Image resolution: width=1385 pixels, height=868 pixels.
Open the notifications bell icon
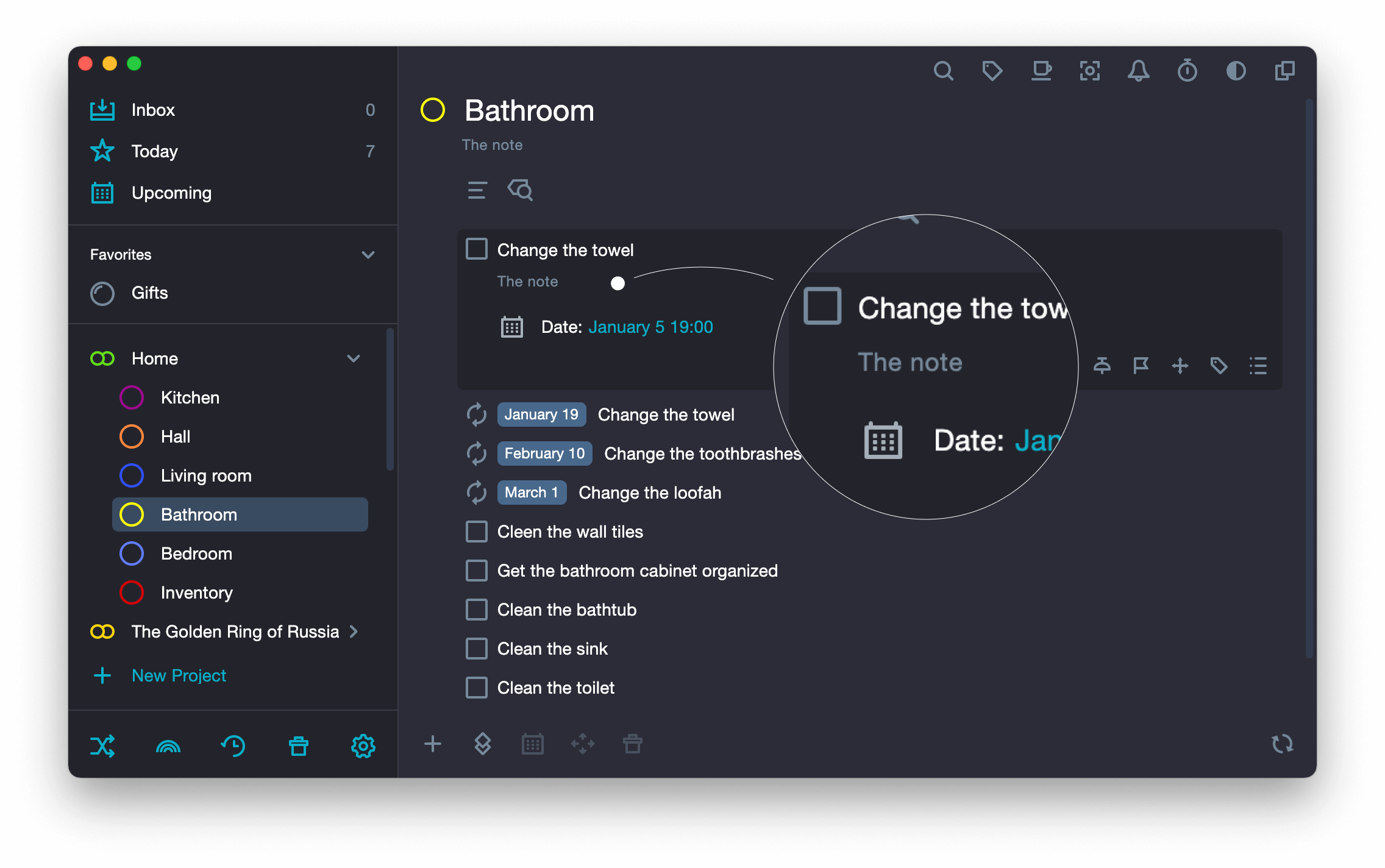point(1138,71)
